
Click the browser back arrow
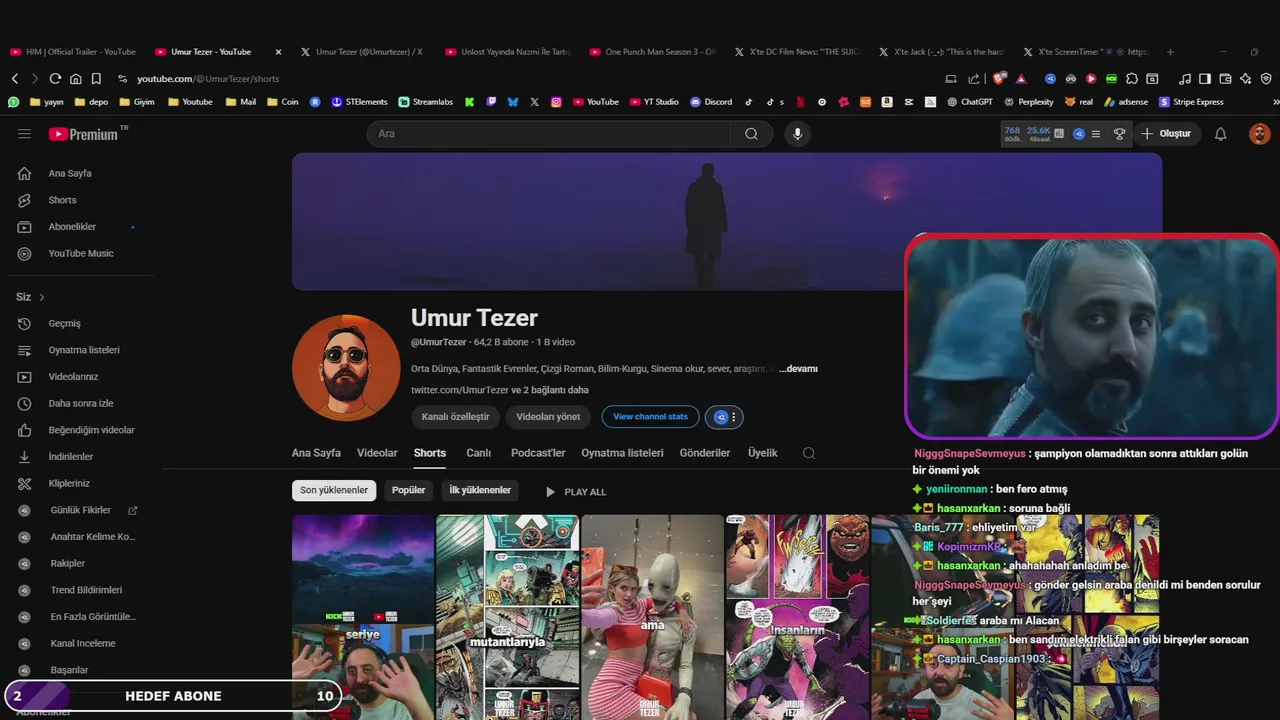click(14, 78)
